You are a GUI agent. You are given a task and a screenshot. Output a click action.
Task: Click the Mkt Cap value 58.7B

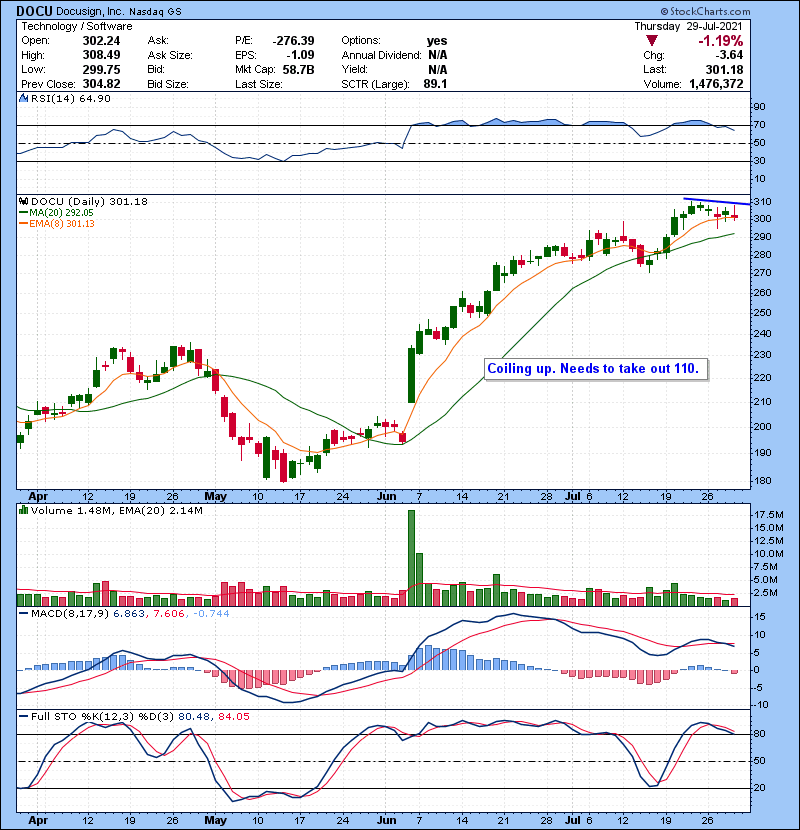[298, 70]
